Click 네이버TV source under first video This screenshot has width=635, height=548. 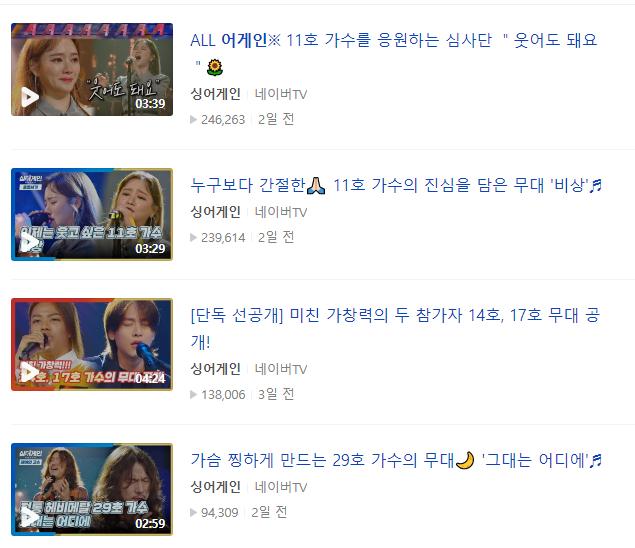pyautogui.click(x=281, y=94)
